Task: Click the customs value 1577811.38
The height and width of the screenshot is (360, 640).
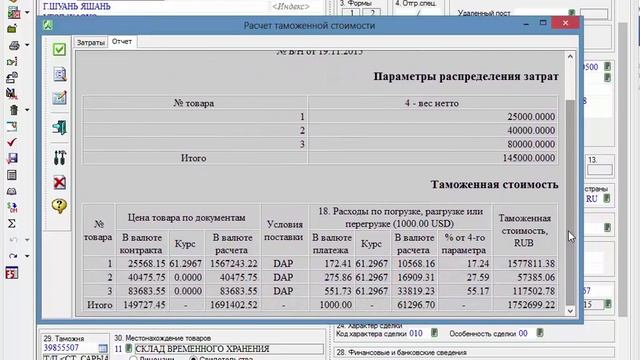Action: [531, 264]
